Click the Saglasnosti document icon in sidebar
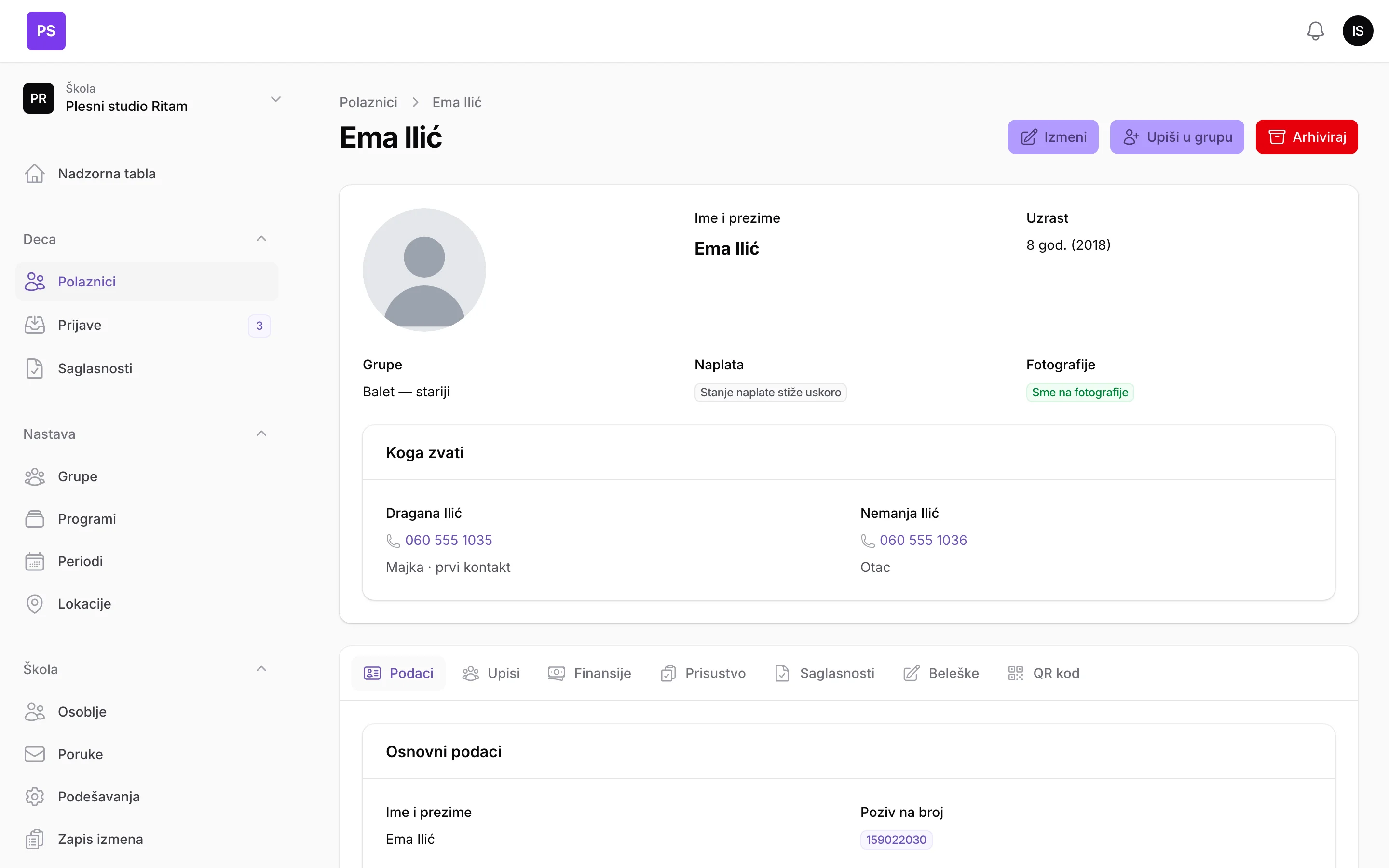 (34, 368)
